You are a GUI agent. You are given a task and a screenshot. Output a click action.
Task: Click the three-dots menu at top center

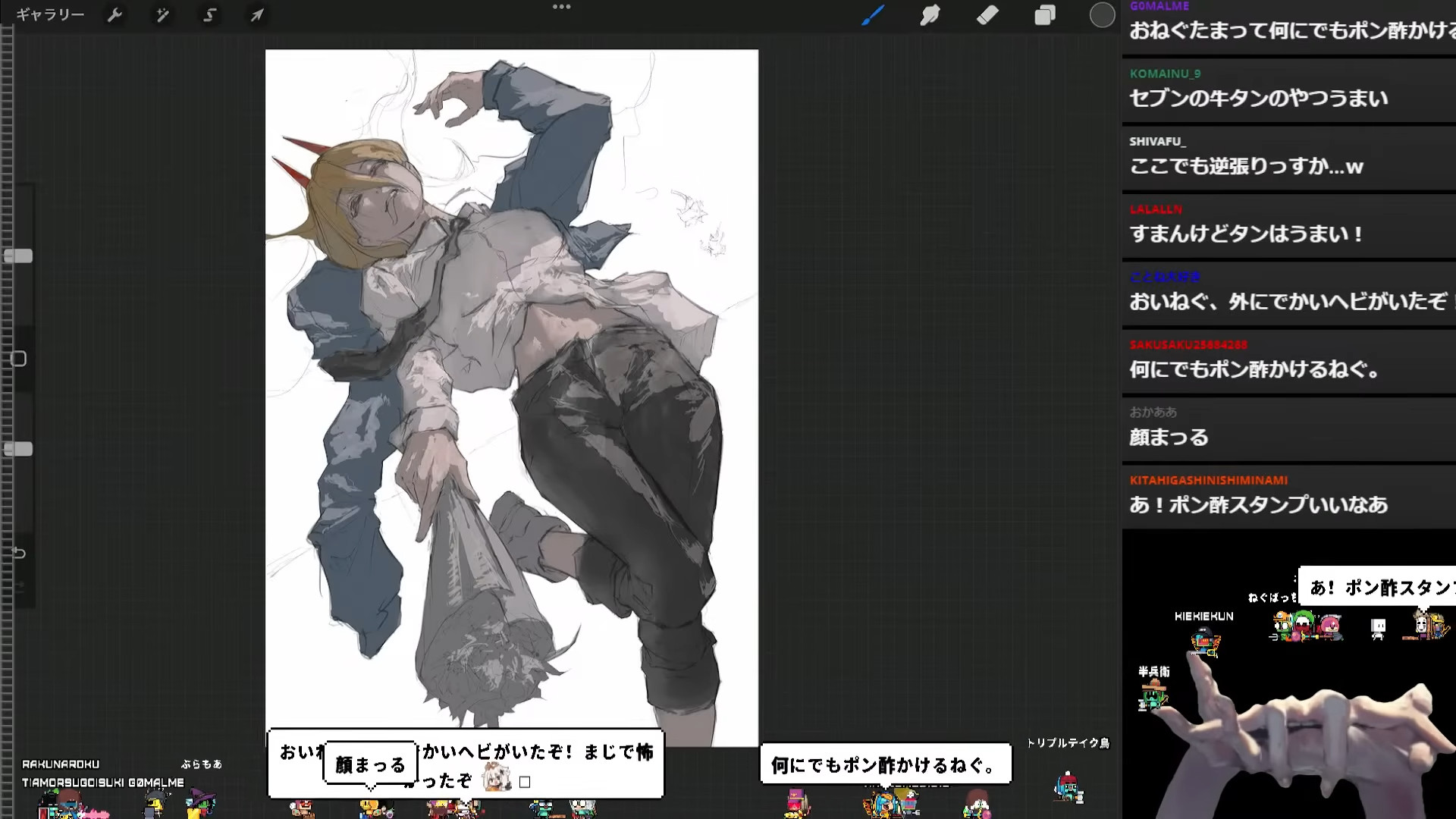tap(561, 7)
